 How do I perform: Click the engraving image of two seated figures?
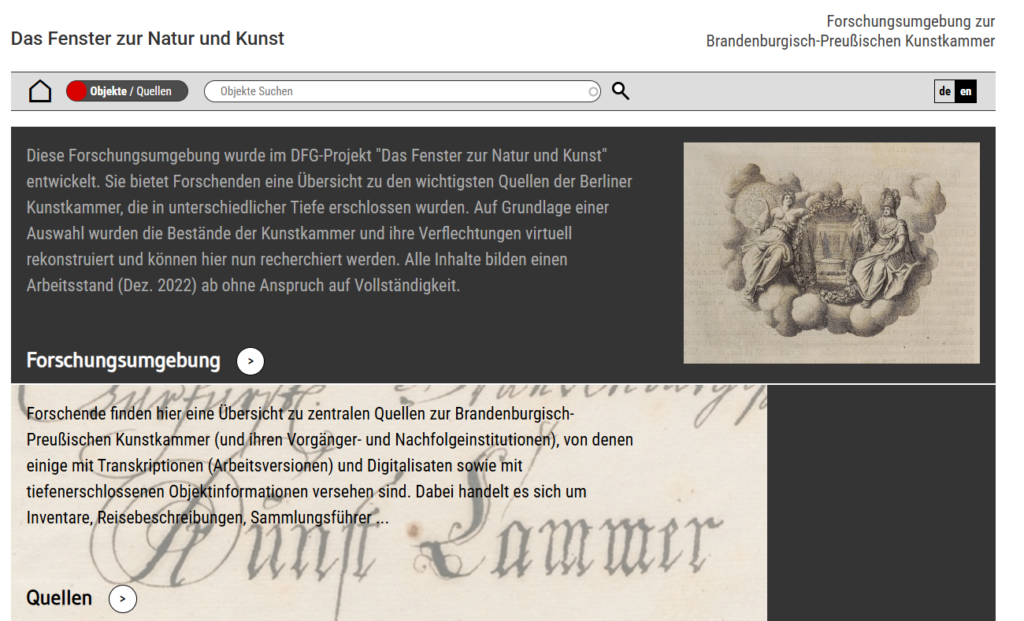[x=831, y=252]
